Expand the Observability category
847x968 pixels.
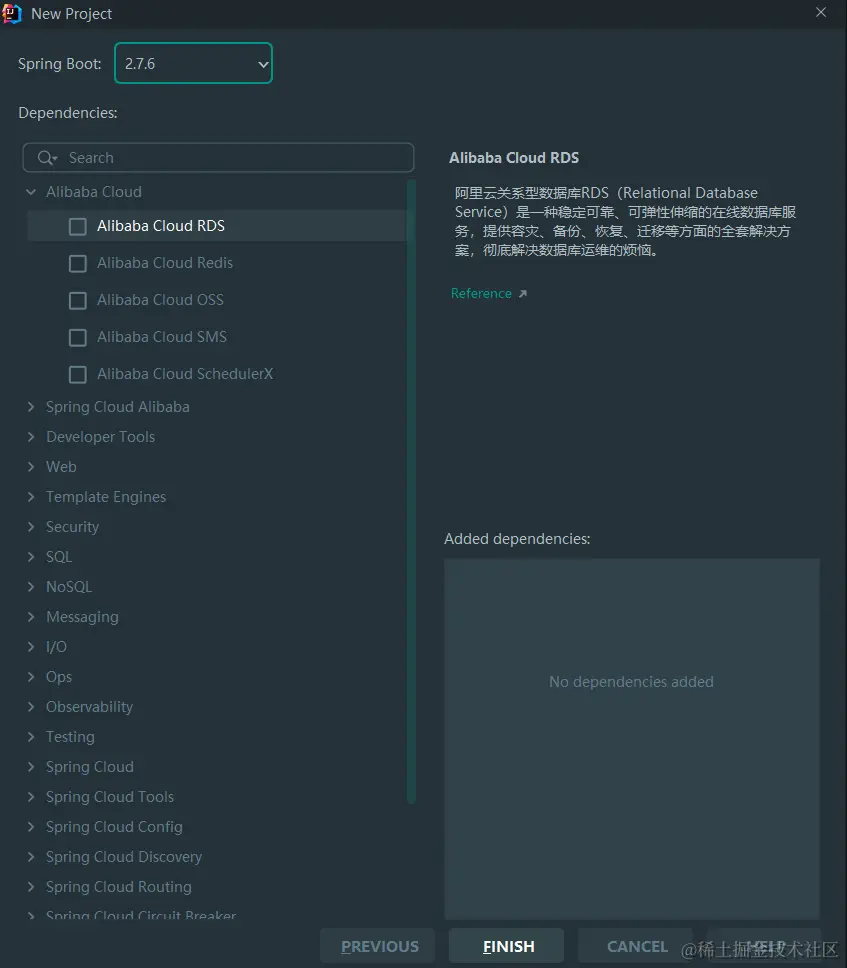click(x=31, y=707)
